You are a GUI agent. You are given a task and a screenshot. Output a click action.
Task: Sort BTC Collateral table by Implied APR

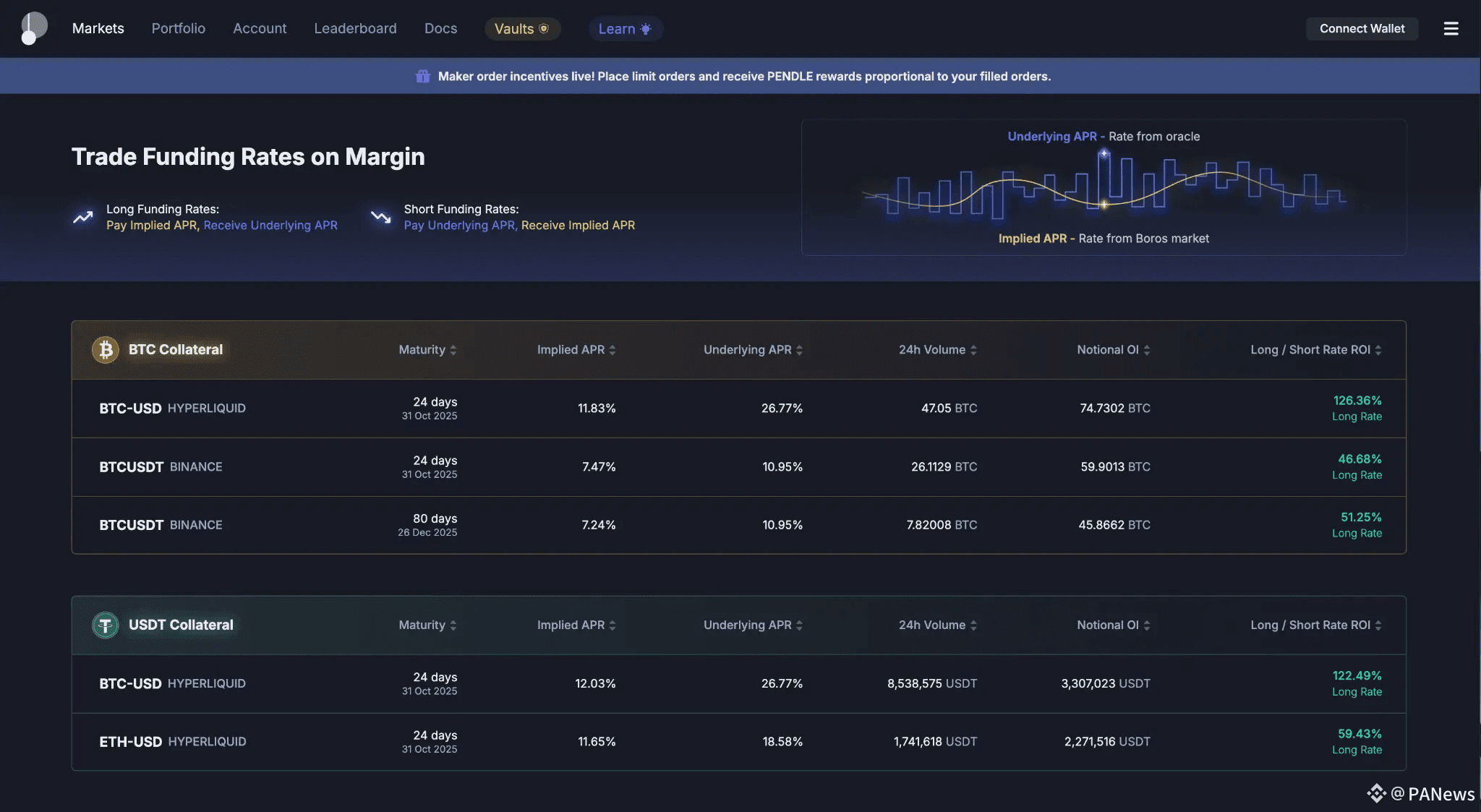pyautogui.click(x=576, y=350)
